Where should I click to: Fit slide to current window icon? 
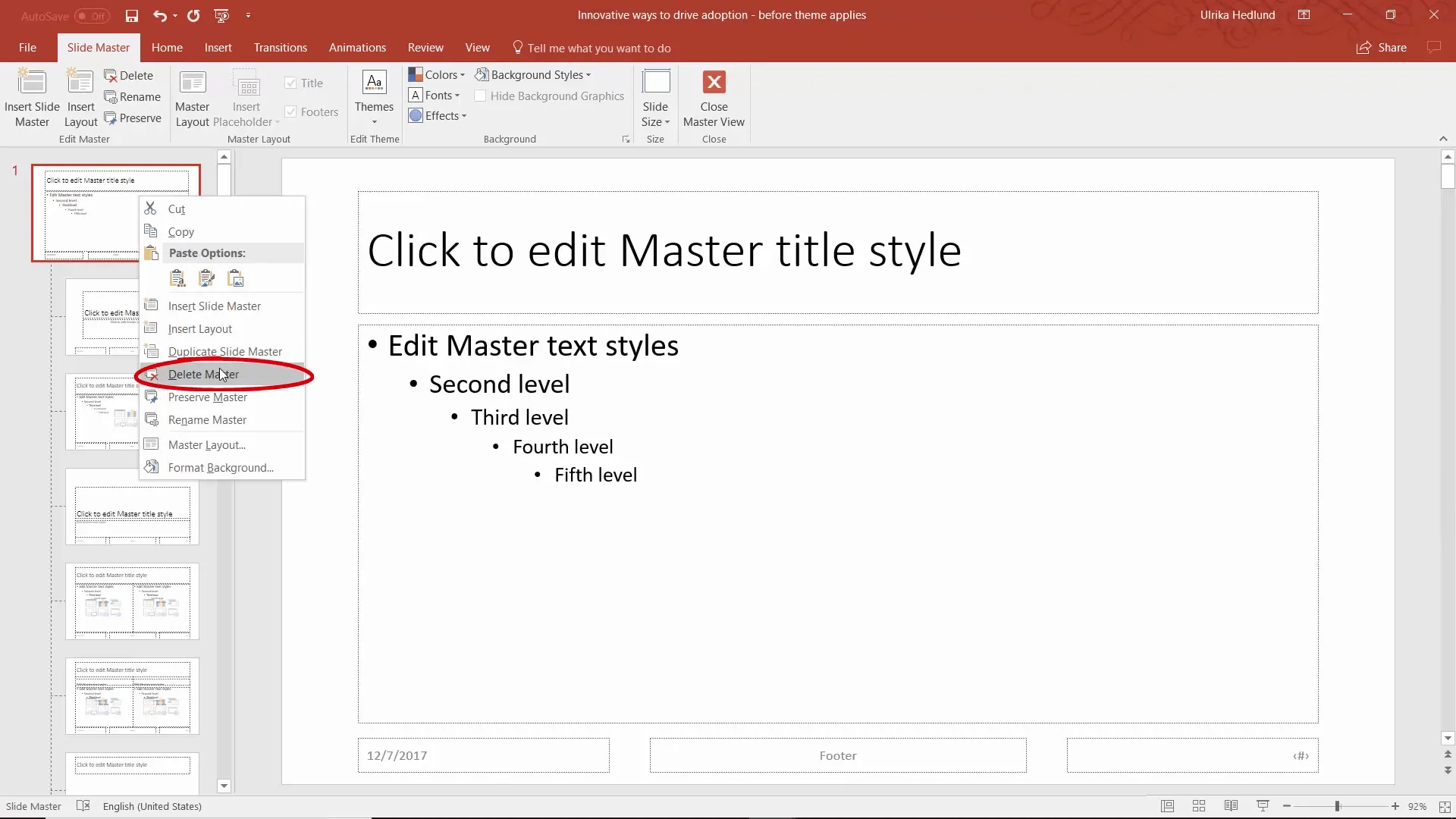(1445, 807)
